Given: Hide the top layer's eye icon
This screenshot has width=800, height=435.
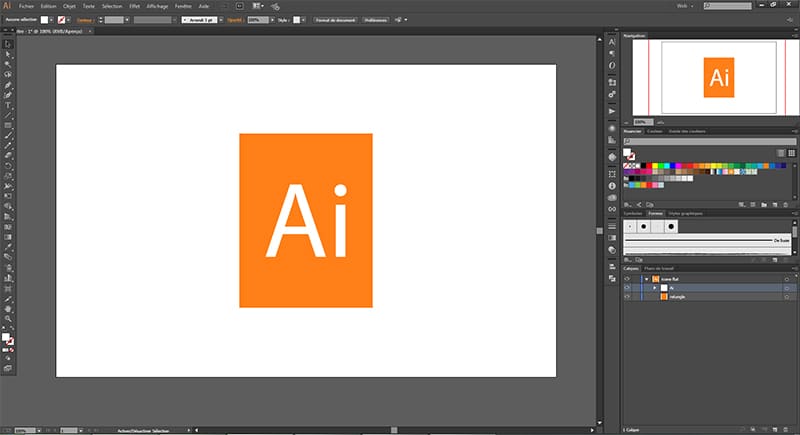Looking at the screenshot, I should (627, 279).
